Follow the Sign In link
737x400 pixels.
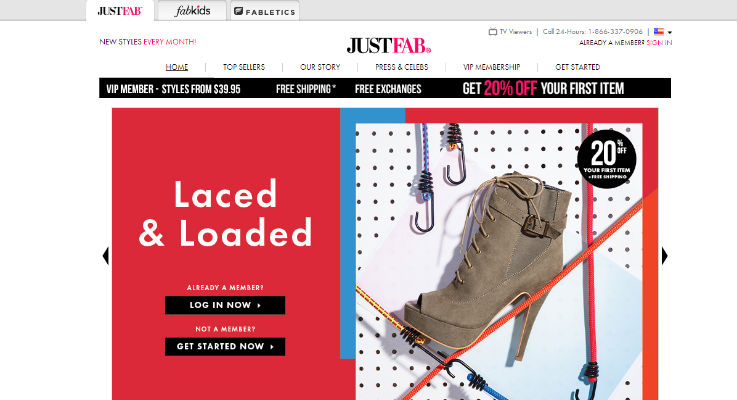coord(659,43)
